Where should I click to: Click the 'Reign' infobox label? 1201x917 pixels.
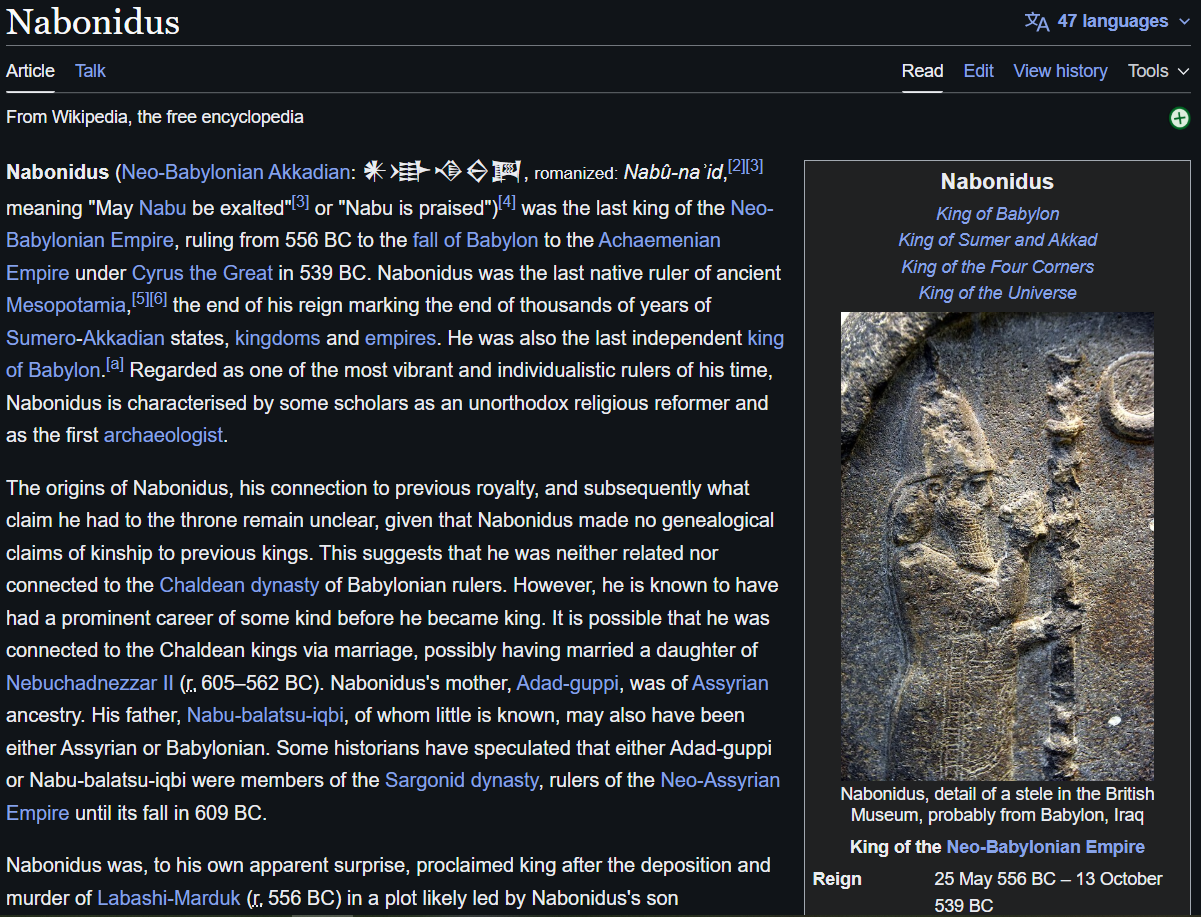click(x=837, y=879)
